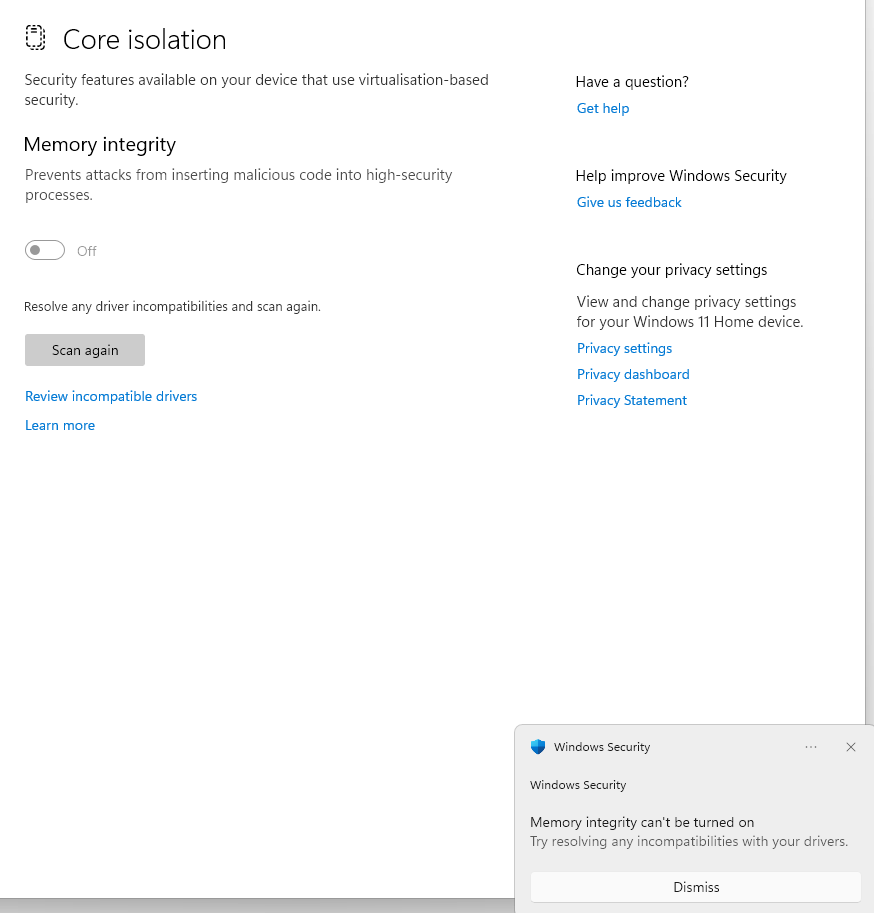Open the Learn more link
This screenshot has width=874, height=913.
(x=60, y=426)
